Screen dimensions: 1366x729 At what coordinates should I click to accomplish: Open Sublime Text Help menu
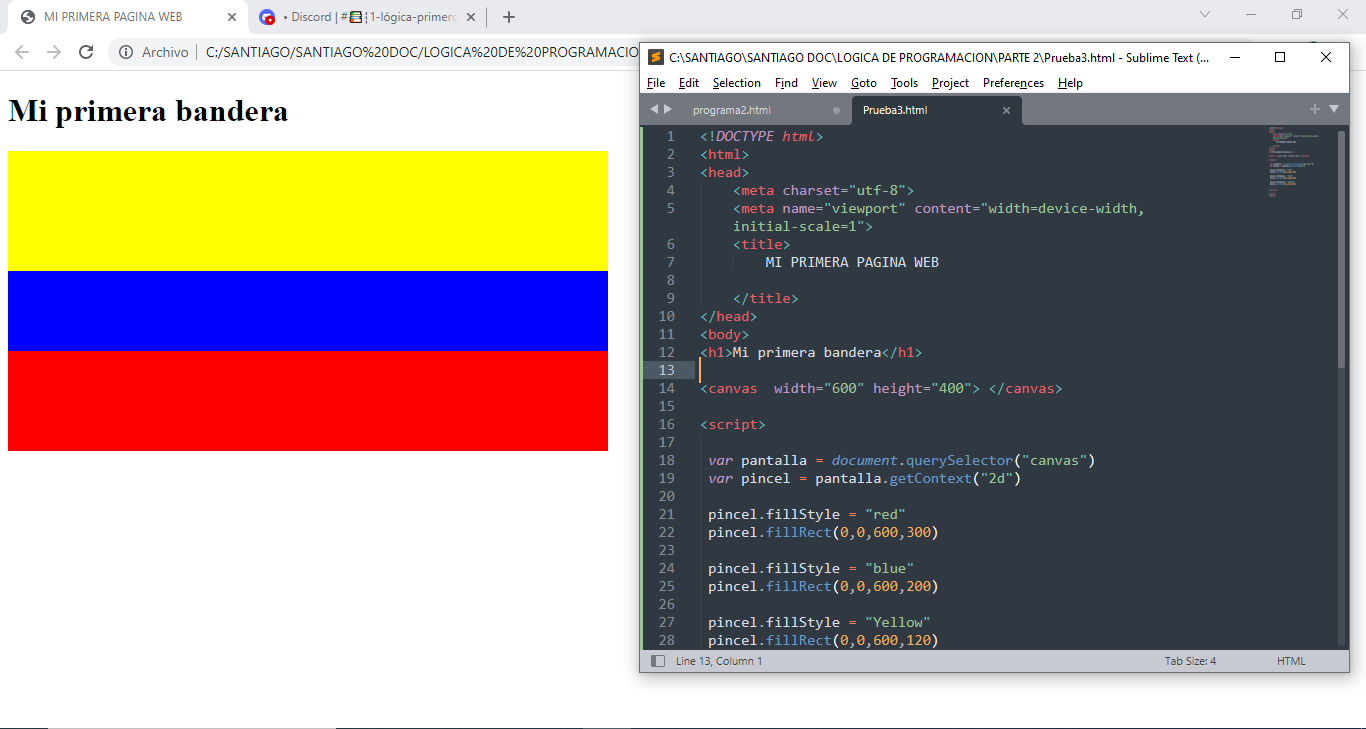coord(1070,83)
